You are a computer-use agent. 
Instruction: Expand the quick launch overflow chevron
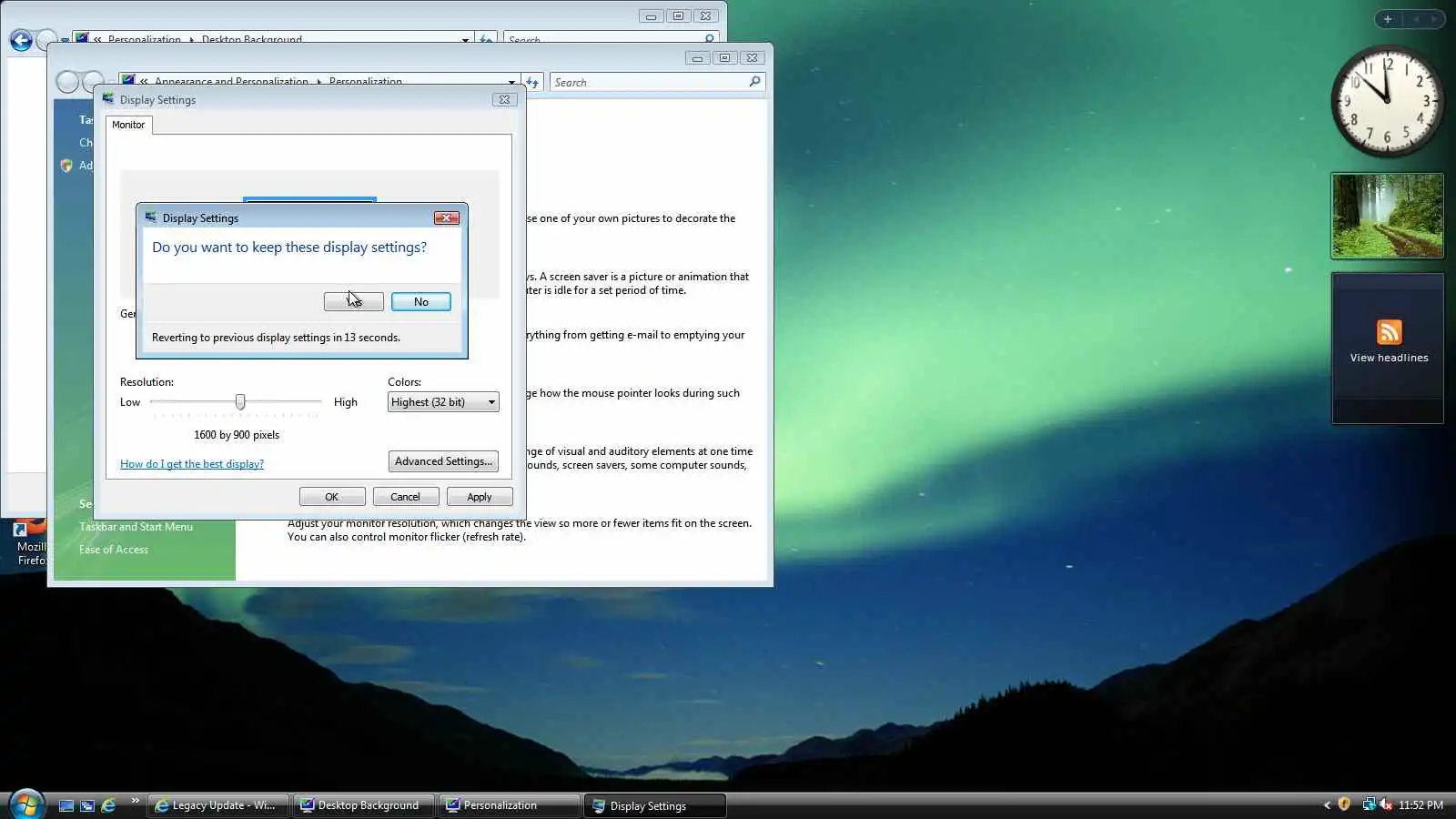tap(135, 801)
